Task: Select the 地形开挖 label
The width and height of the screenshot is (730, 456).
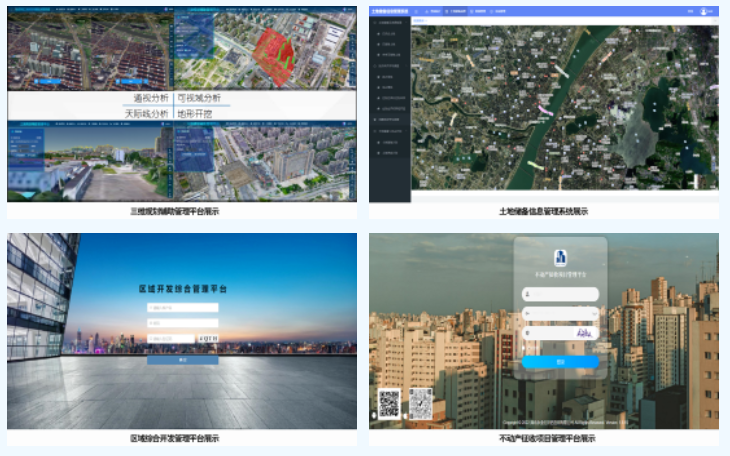Action: tap(198, 114)
